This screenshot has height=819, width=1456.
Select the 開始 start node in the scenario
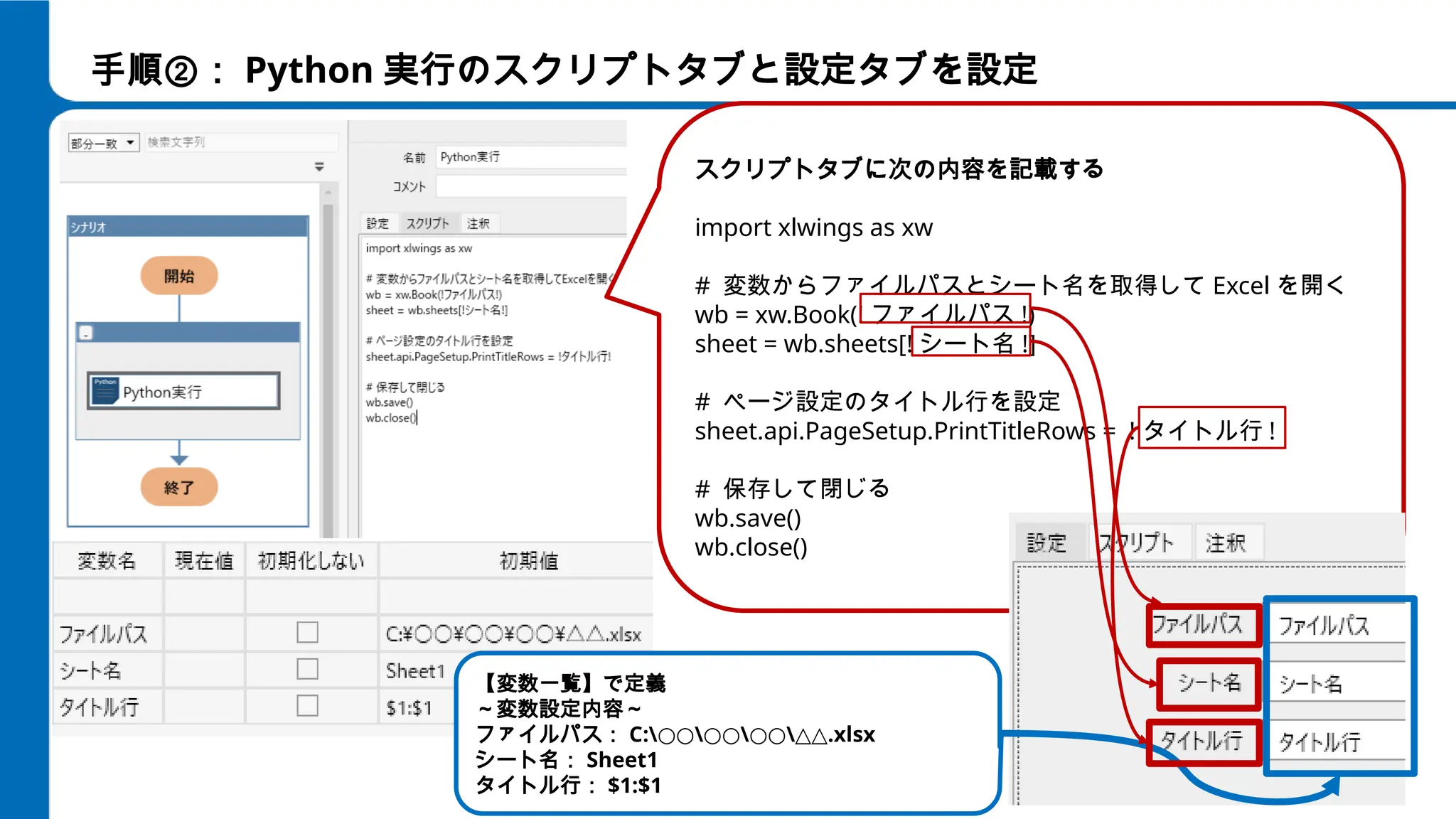coord(179,276)
